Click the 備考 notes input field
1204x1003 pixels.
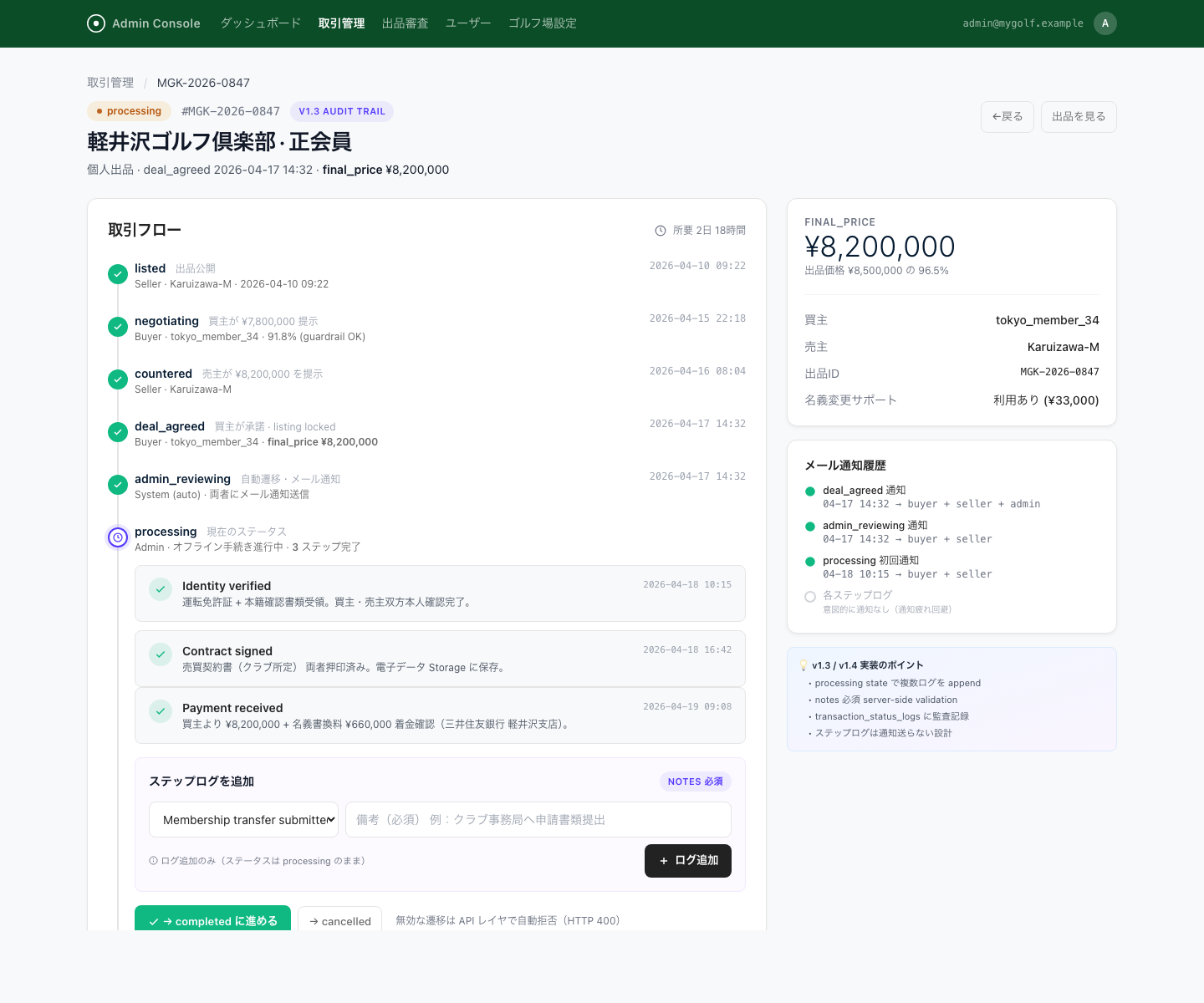538,820
